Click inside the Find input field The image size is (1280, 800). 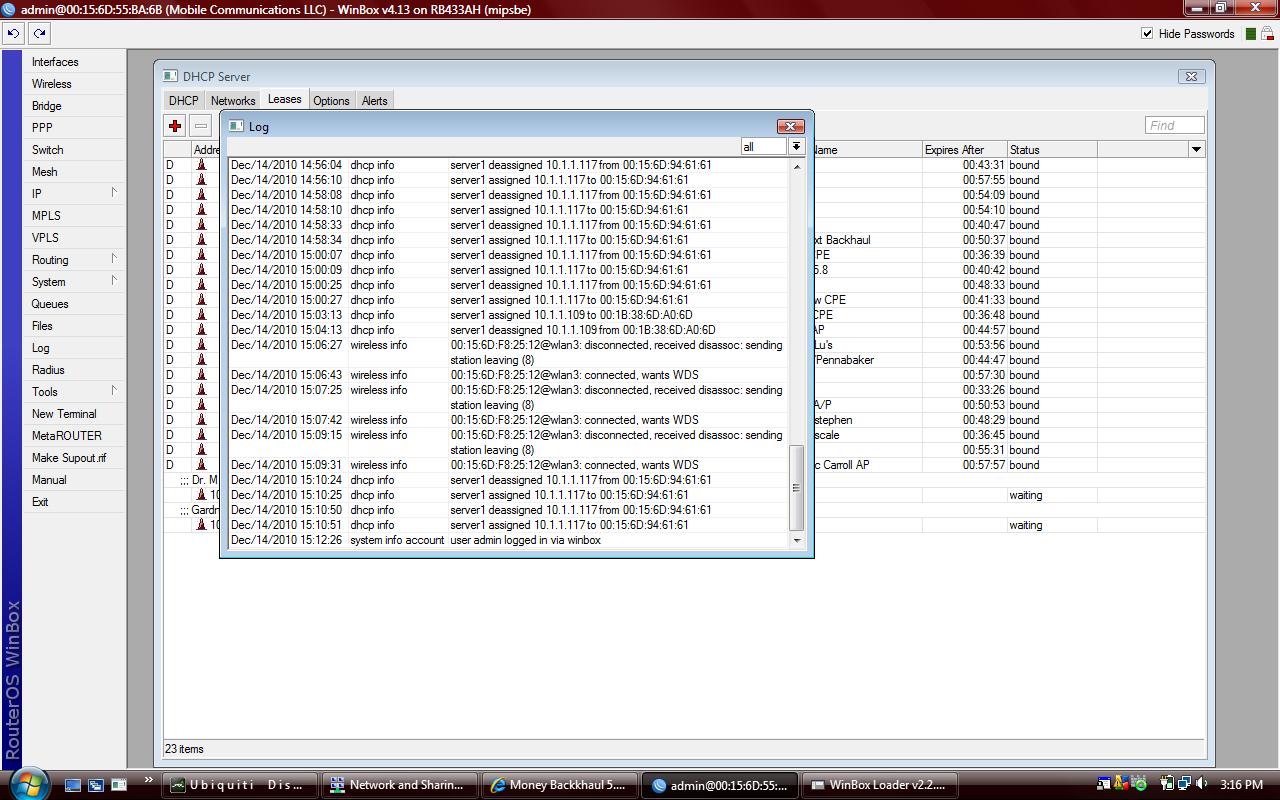tap(1173, 124)
